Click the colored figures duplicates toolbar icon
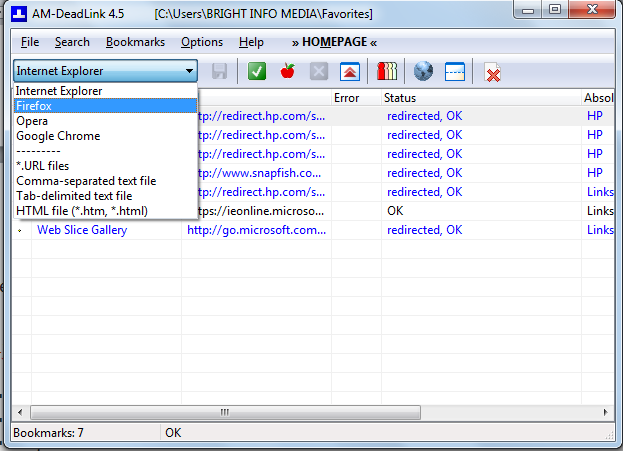The image size is (623, 451). coord(387,72)
